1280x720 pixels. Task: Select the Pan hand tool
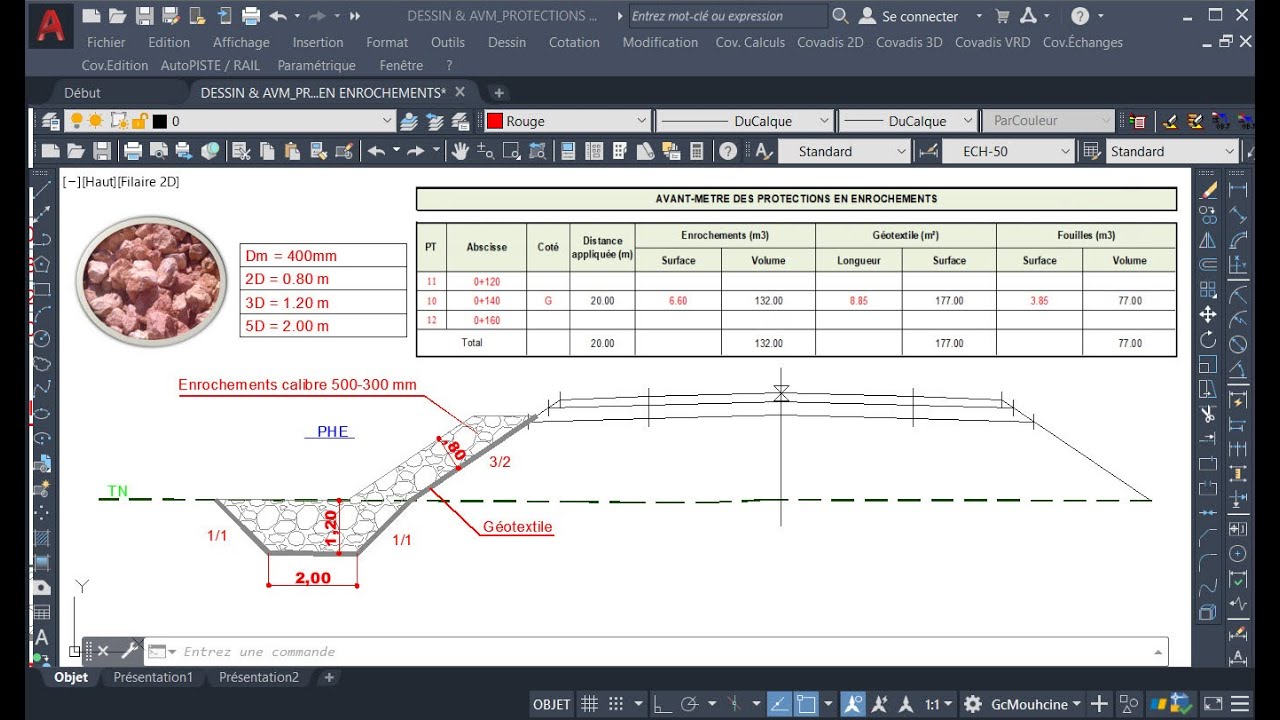click(x=460, y=151)
